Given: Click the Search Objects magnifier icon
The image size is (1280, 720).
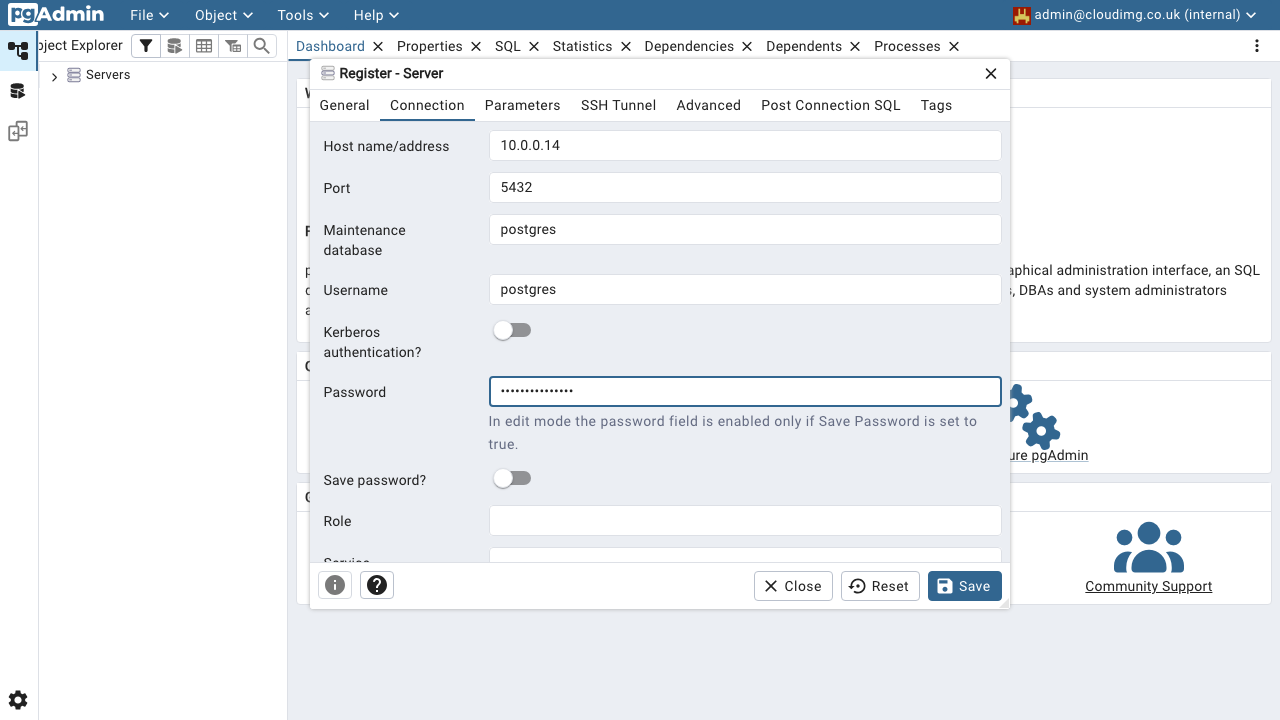Looking at the screenshot, I should [262, 46].
